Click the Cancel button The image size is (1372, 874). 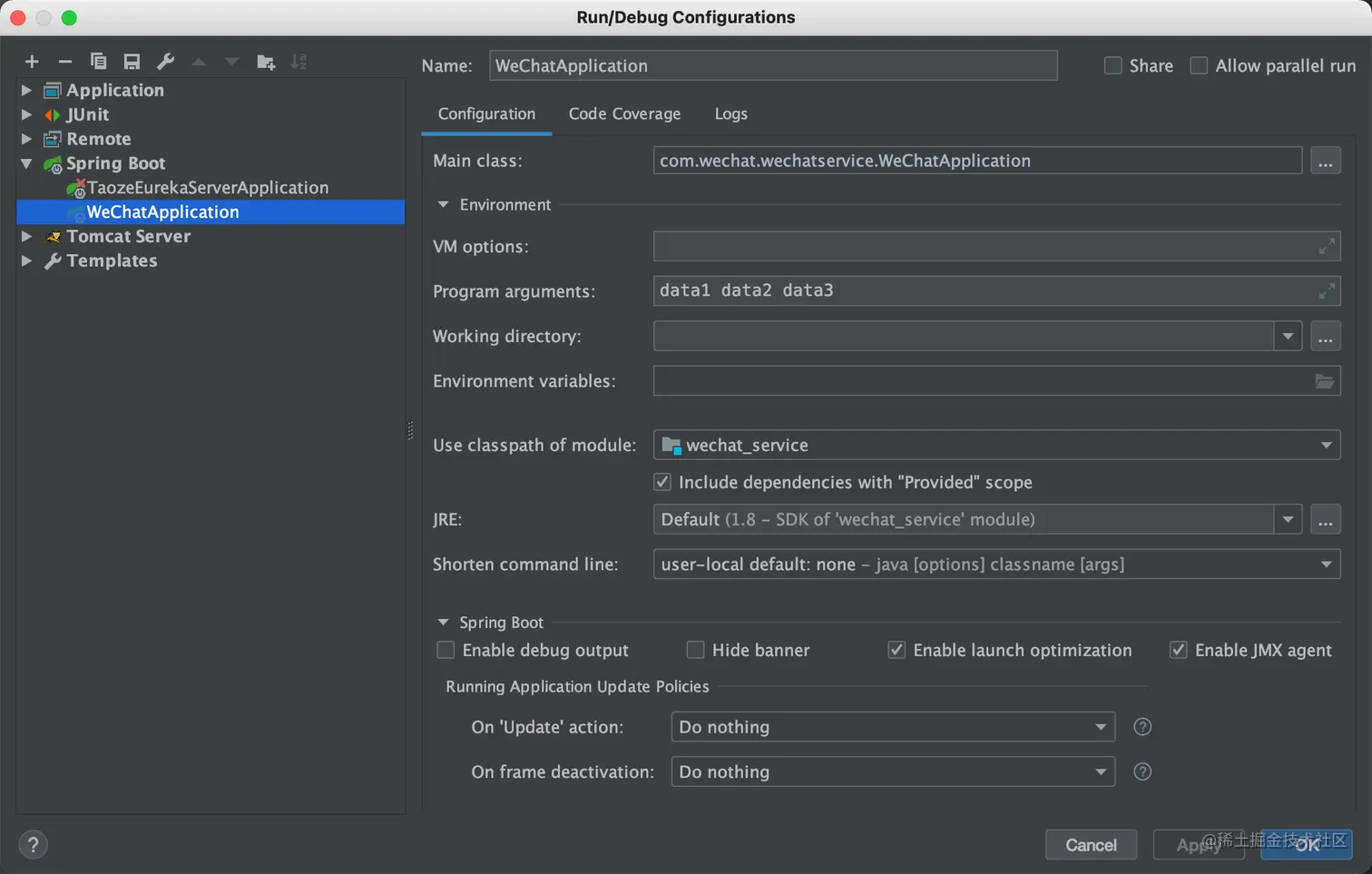click(1091, 845)
